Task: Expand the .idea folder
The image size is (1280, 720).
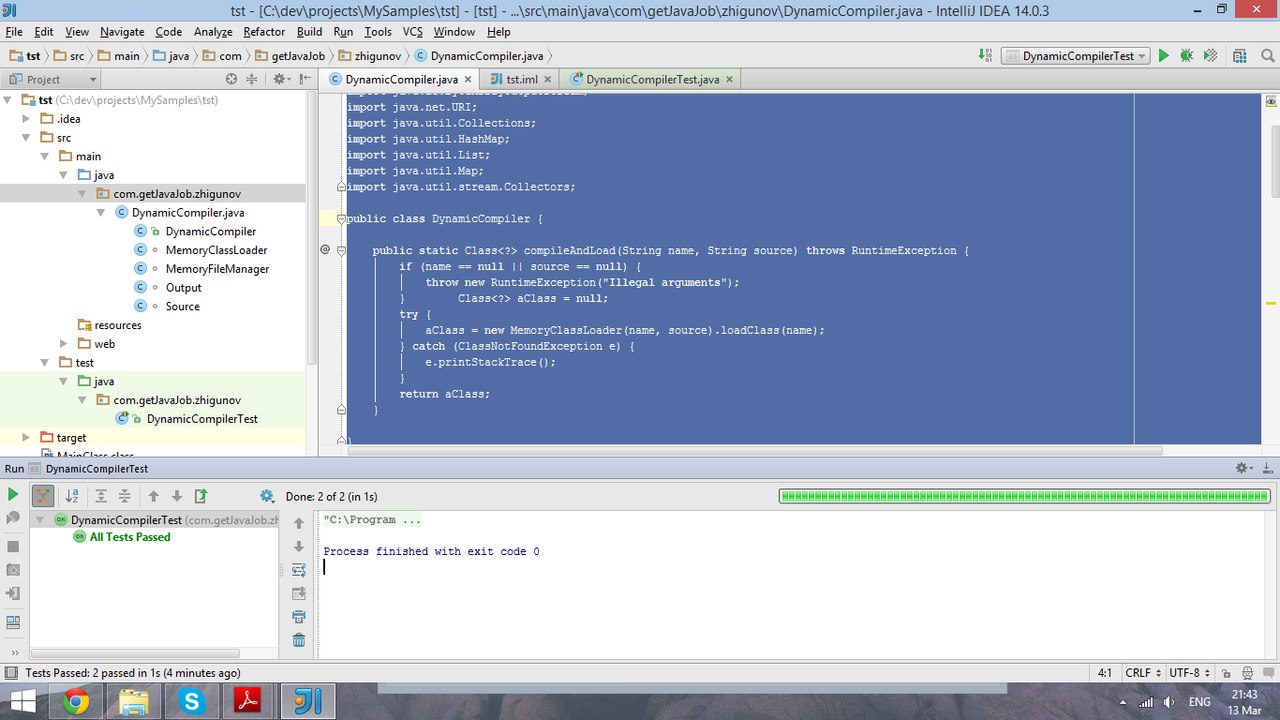Action: point(27,119)
